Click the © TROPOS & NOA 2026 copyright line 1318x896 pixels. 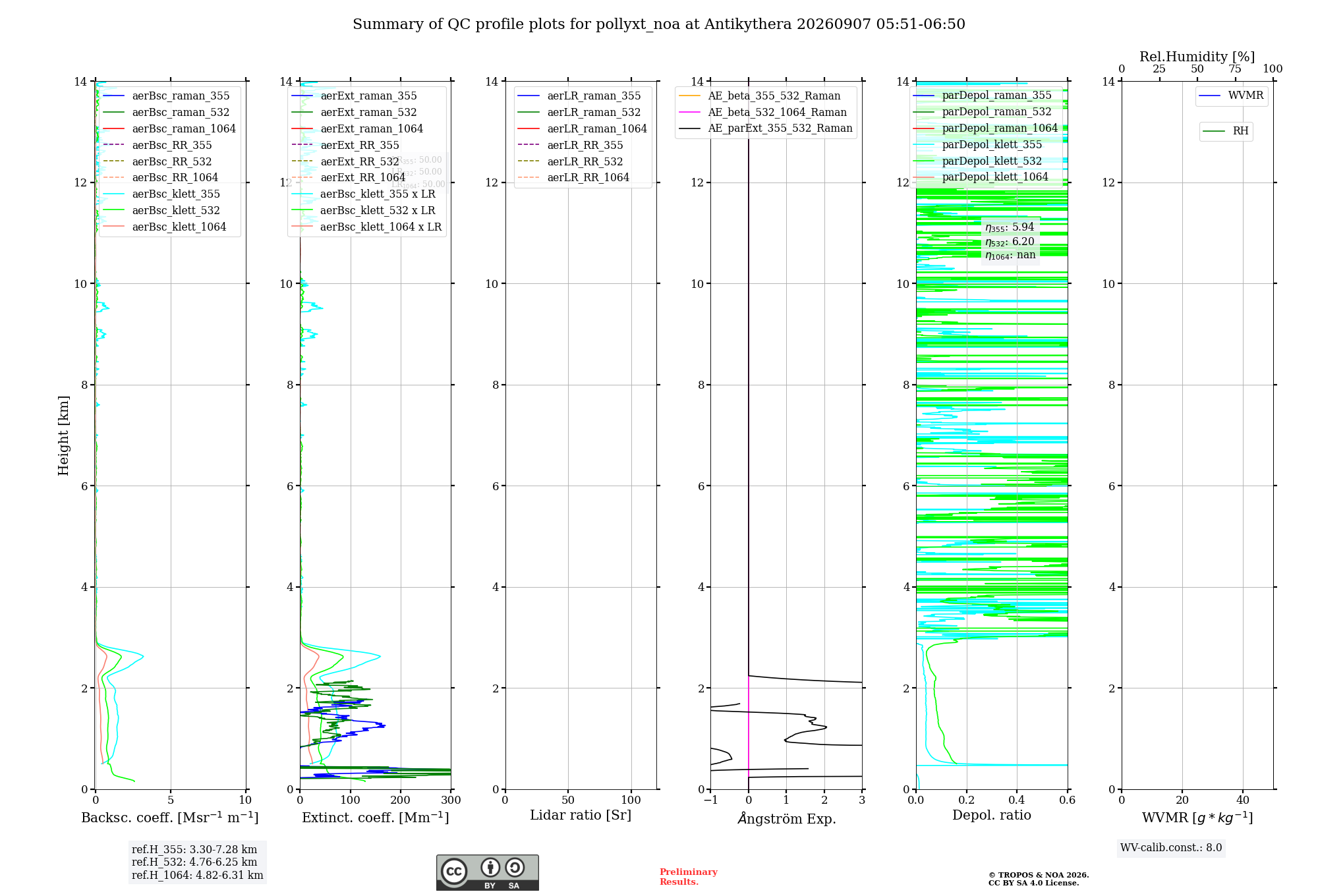pos(1039,875)
